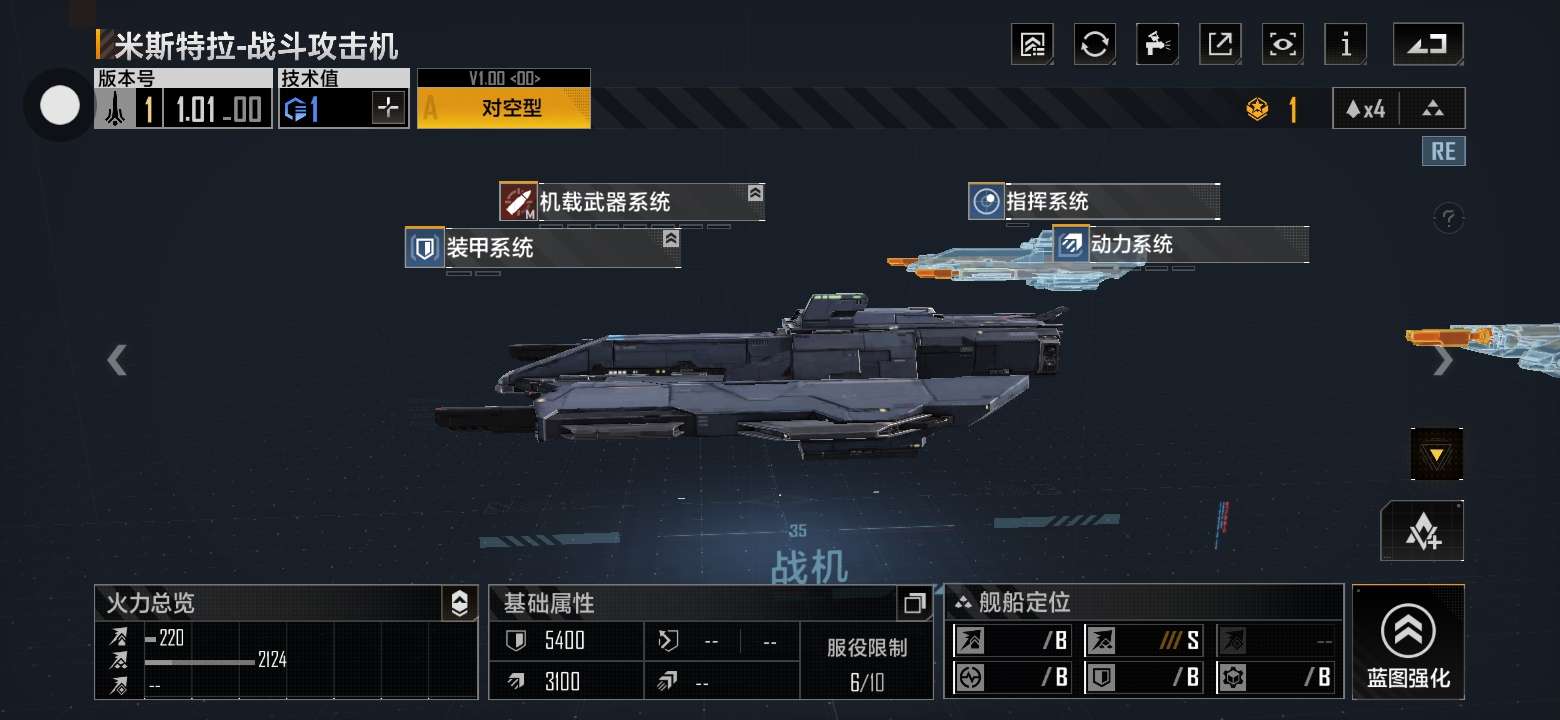Click the tech value plus icon
This screenshot has height=720, width=1560.
point(389,108)
